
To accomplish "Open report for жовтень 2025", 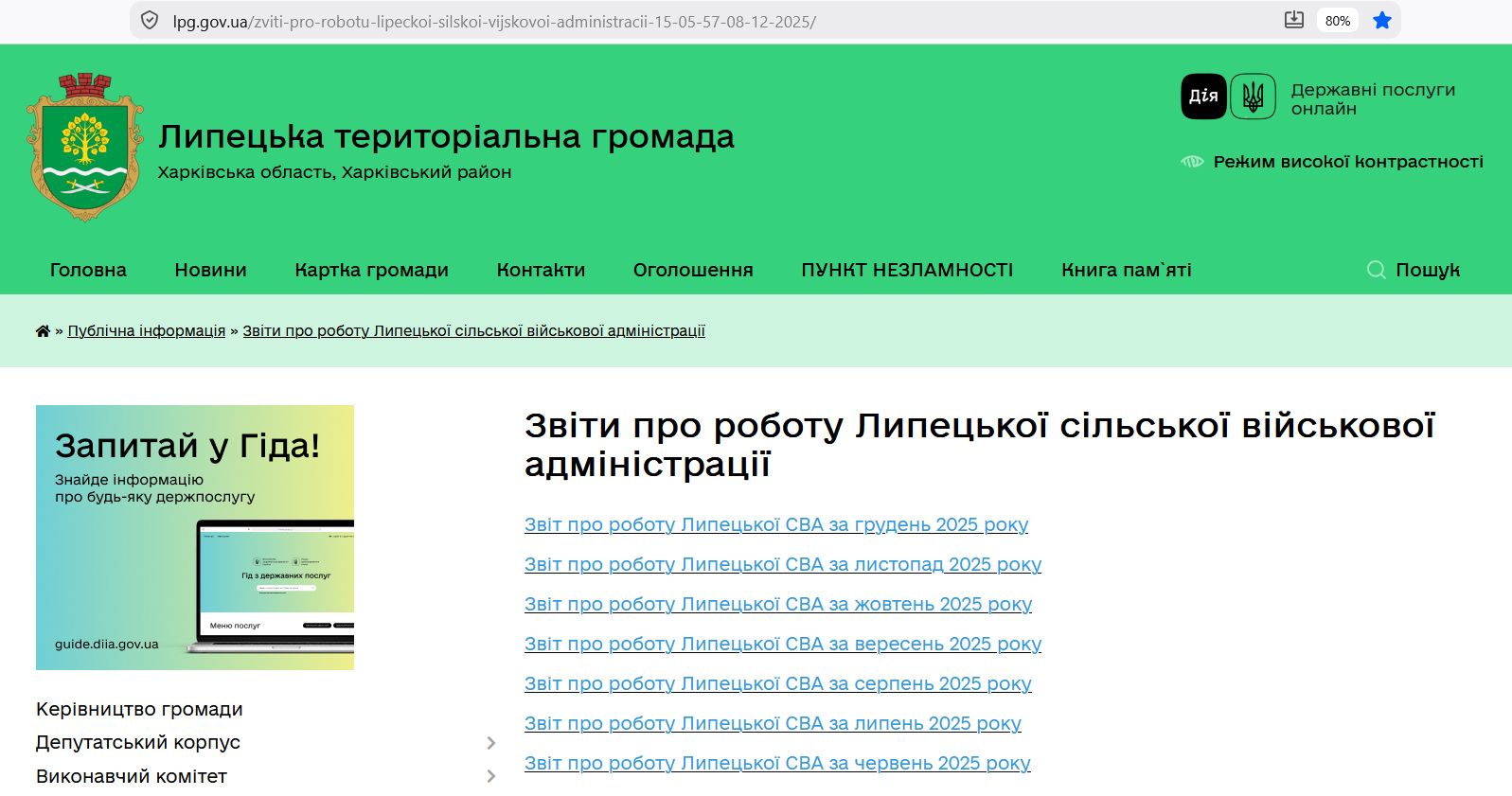I will 778,604.
